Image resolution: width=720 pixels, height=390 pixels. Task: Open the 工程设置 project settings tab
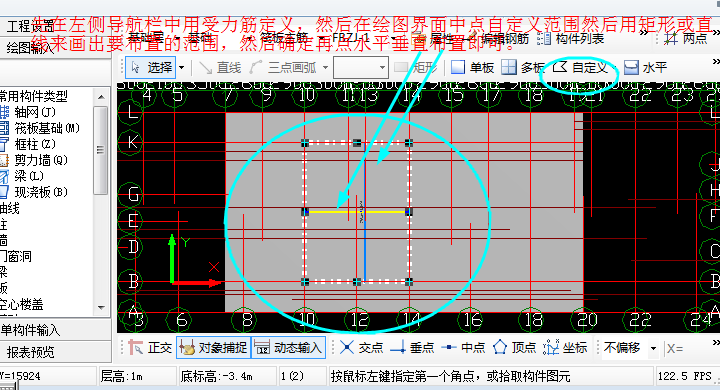[30, 27]
